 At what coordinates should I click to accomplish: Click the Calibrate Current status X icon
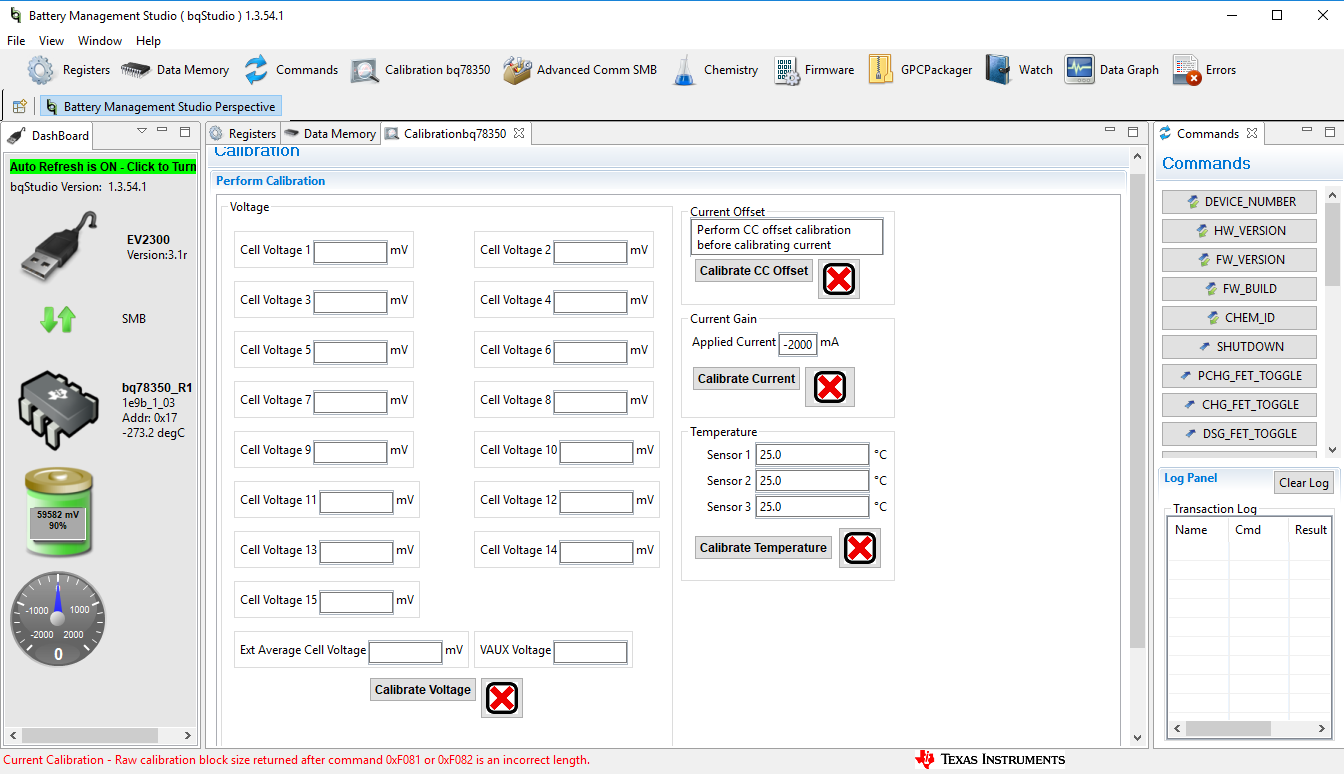tap(830, 387)
